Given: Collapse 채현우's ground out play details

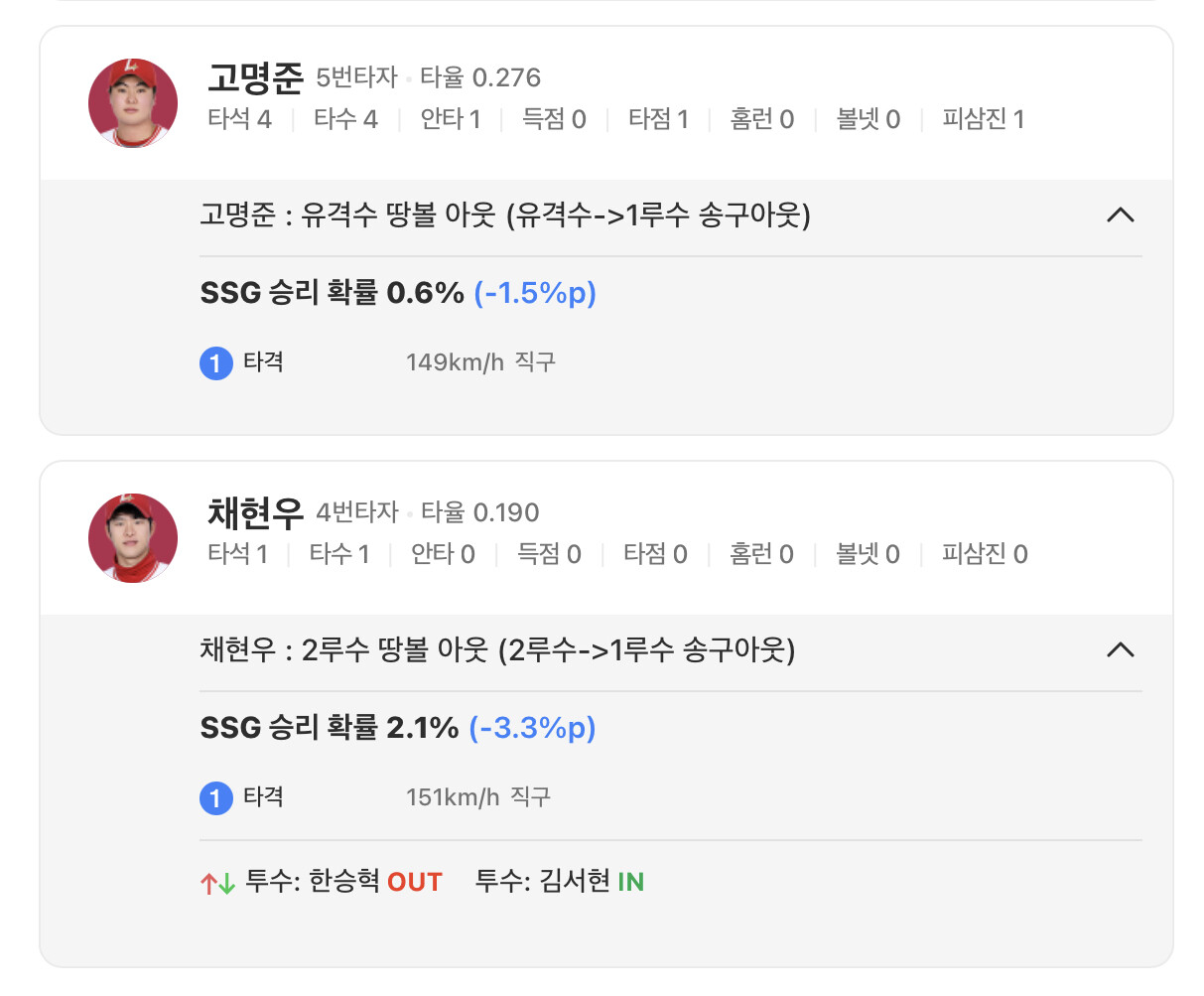Looking at the screenshot, I should [x=1120, y=649].
